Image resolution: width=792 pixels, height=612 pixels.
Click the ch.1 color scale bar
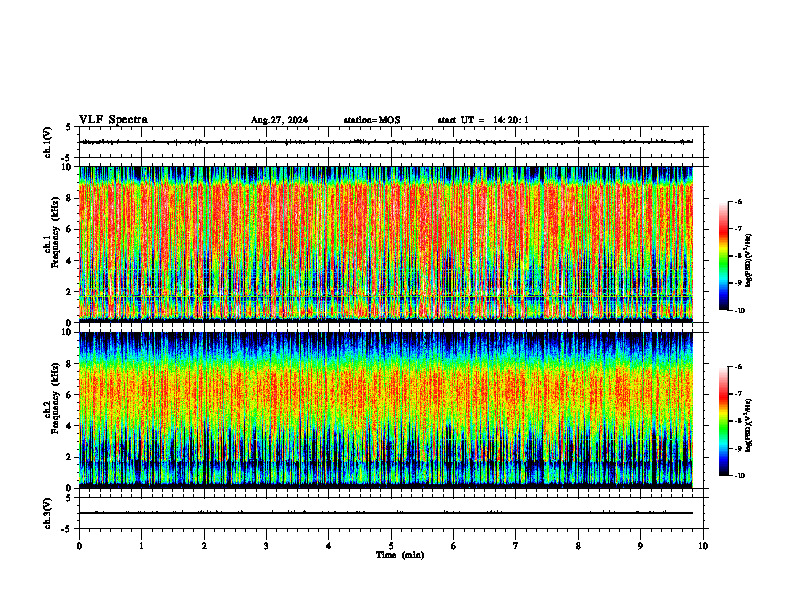pyautogui.click(x=723, y=256)
